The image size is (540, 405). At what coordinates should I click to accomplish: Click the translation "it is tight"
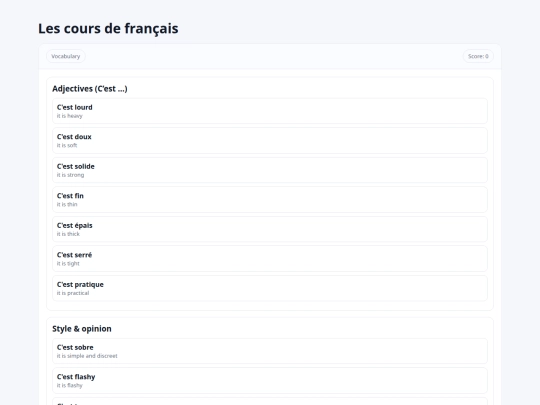tap(68, 263)
